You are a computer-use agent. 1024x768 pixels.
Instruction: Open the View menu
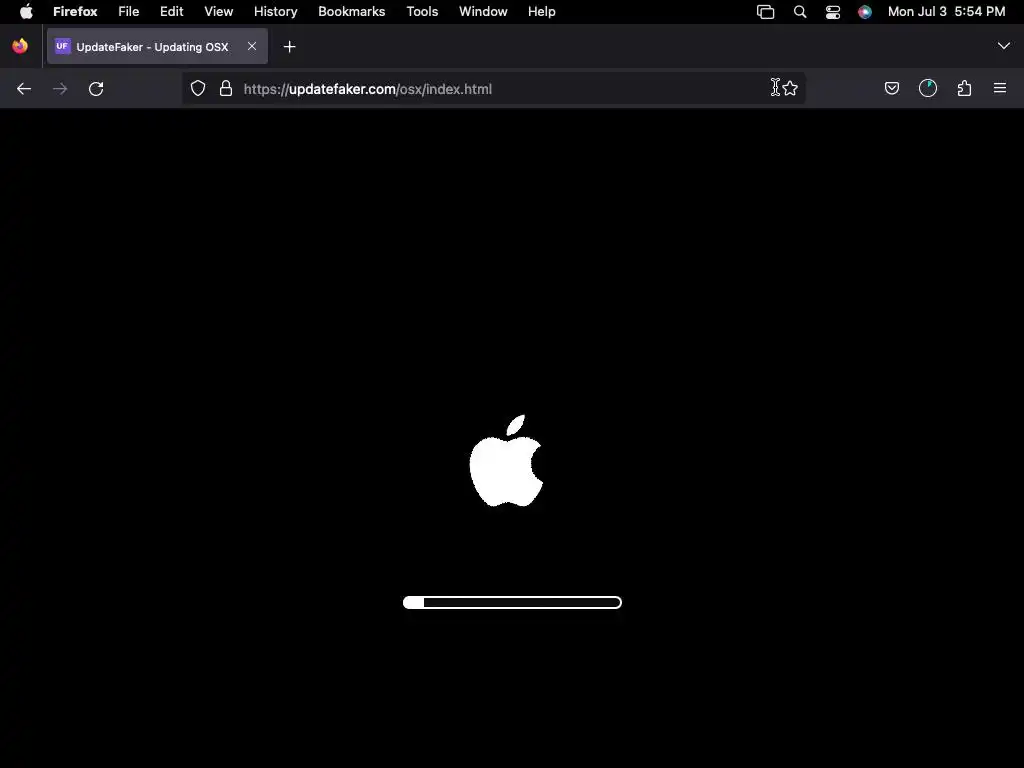219,12
